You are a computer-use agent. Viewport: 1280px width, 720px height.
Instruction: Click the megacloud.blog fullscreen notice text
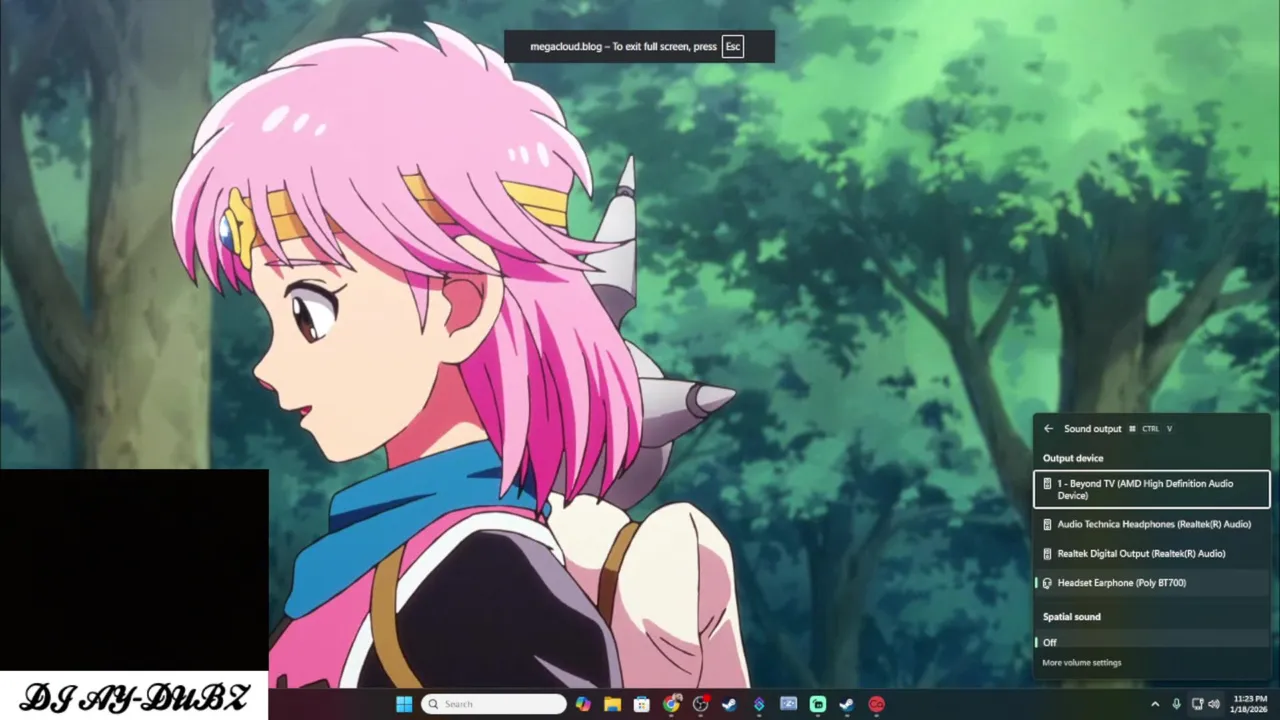click(623, 46)
